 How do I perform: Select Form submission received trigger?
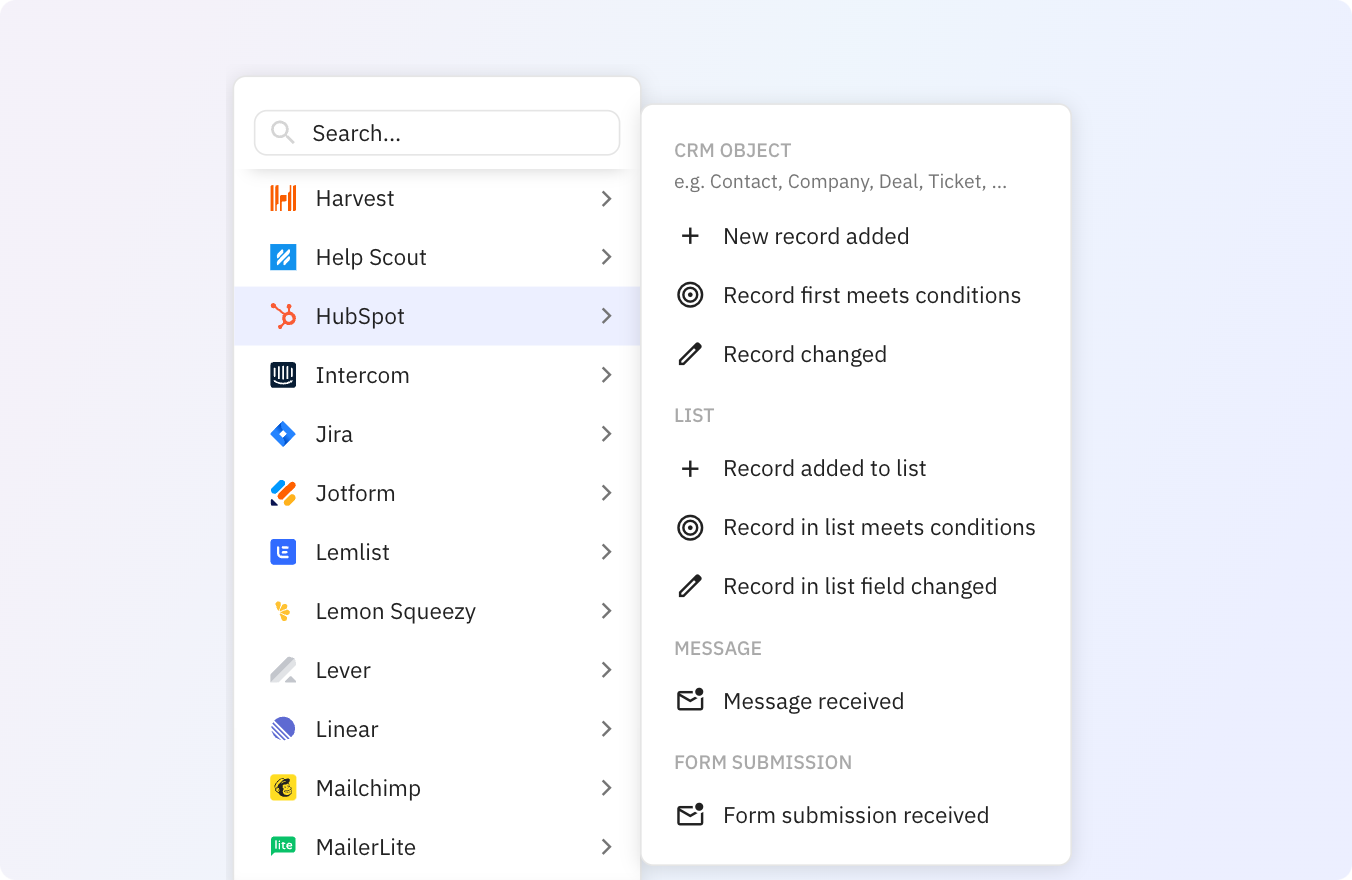(x=856, y=814)
